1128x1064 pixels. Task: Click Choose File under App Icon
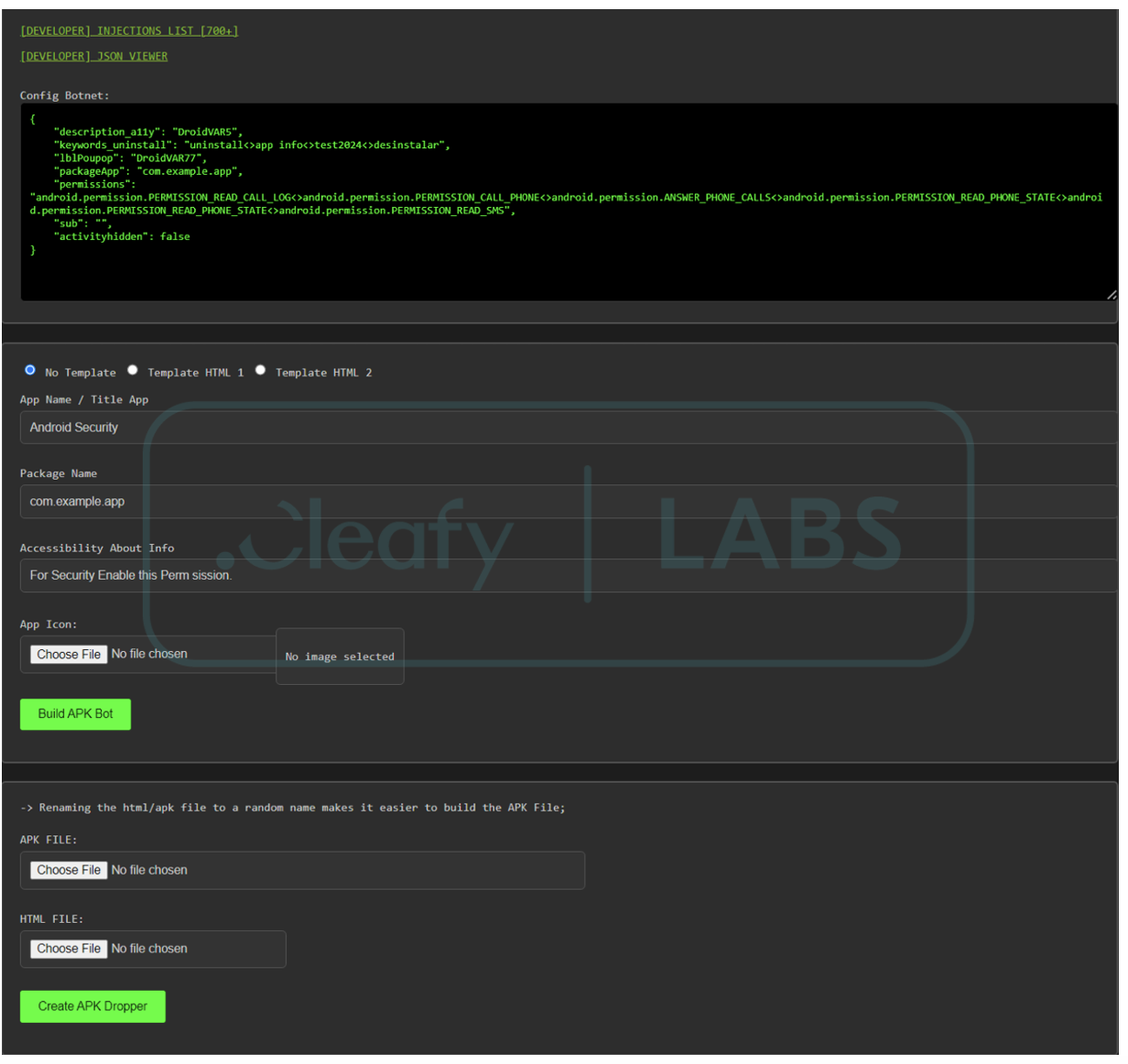point(69,655)
